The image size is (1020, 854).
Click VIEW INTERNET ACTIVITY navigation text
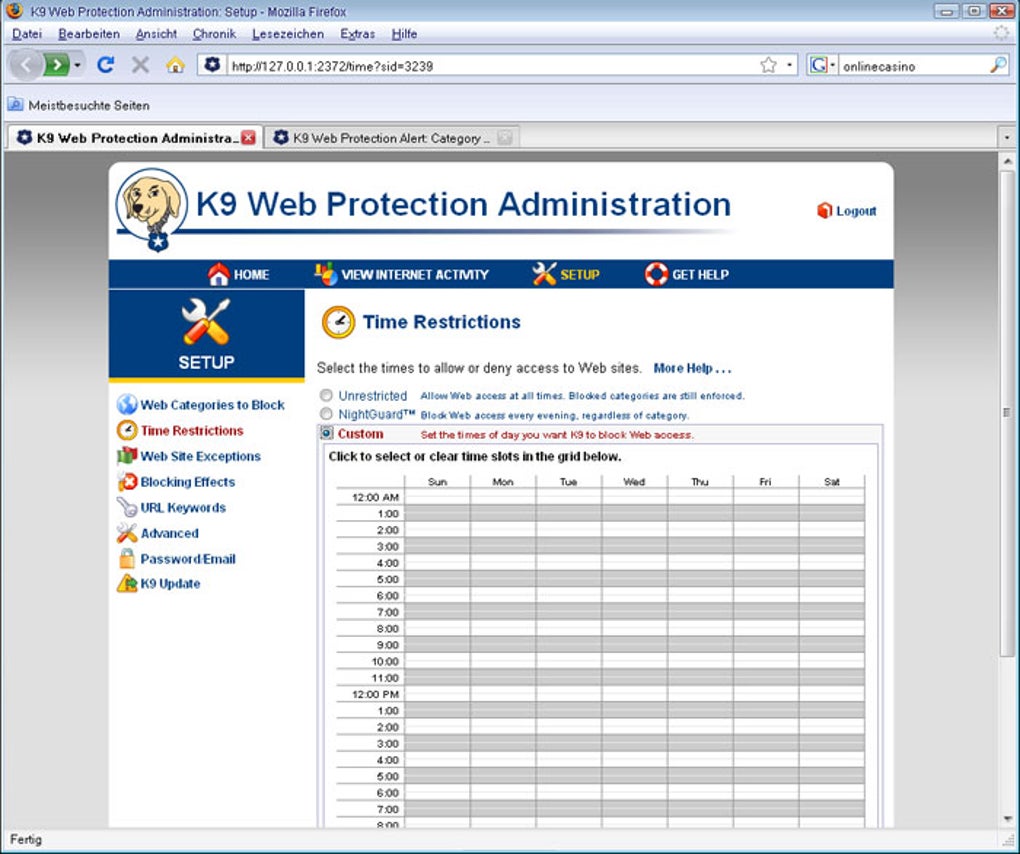pos(415,274)
